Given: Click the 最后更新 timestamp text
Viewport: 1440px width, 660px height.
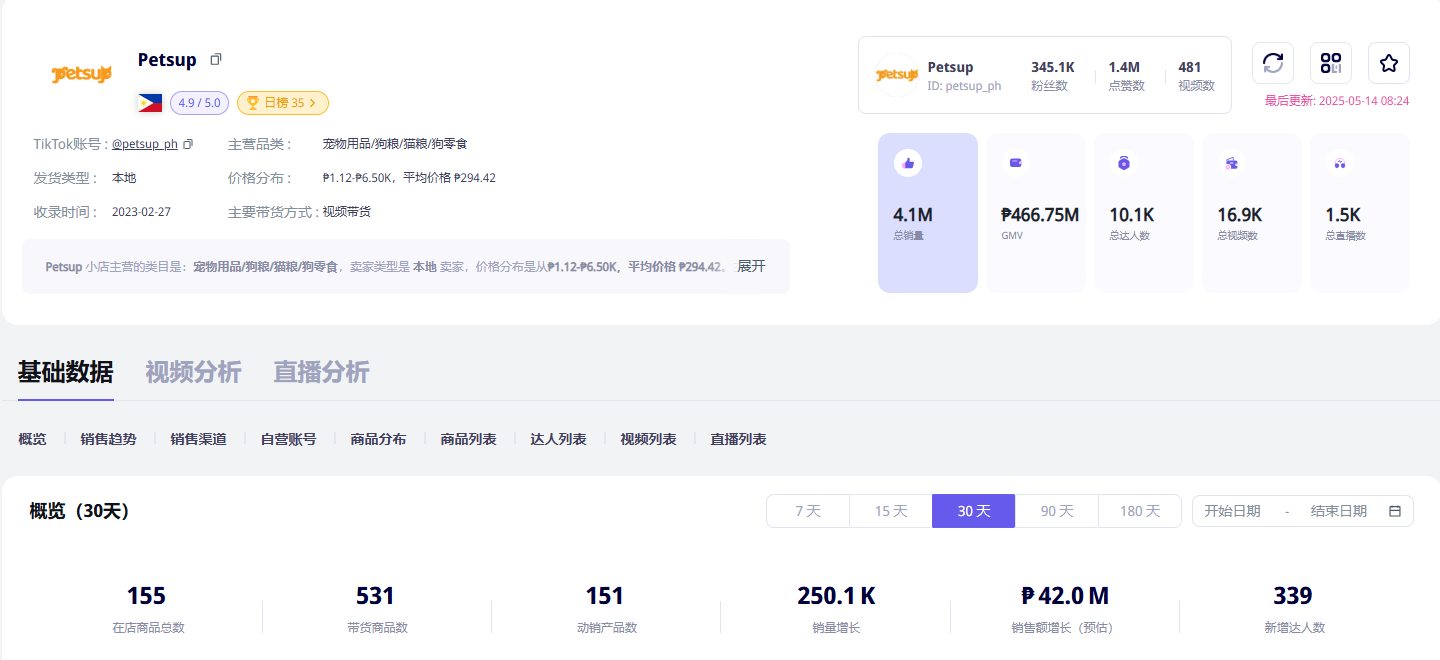Looking at the screenshot, I should 1337,101.
